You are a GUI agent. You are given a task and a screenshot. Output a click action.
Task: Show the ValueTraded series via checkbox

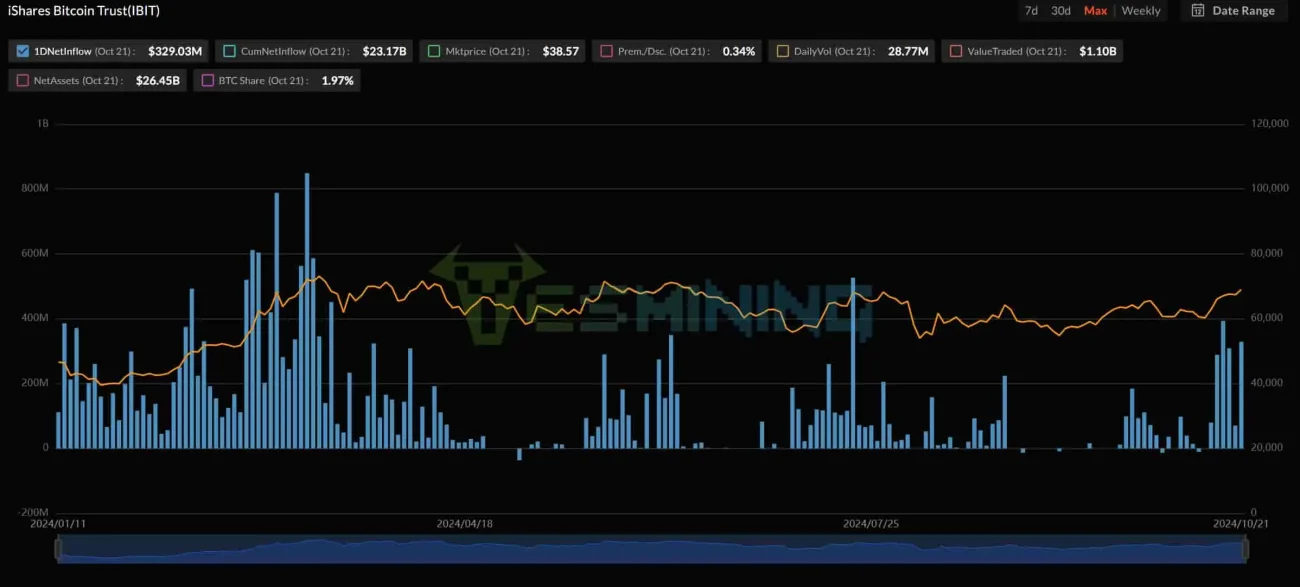956,51
